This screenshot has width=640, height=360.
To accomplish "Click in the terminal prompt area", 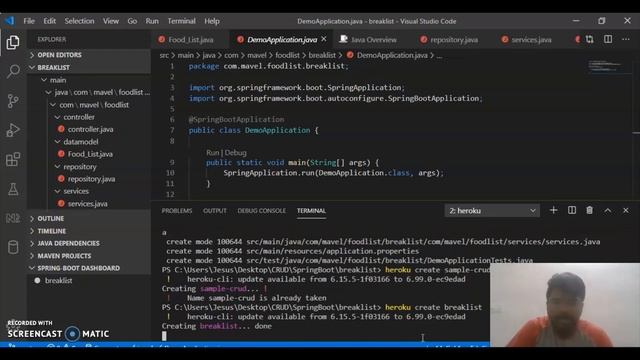I will point(164,336).
